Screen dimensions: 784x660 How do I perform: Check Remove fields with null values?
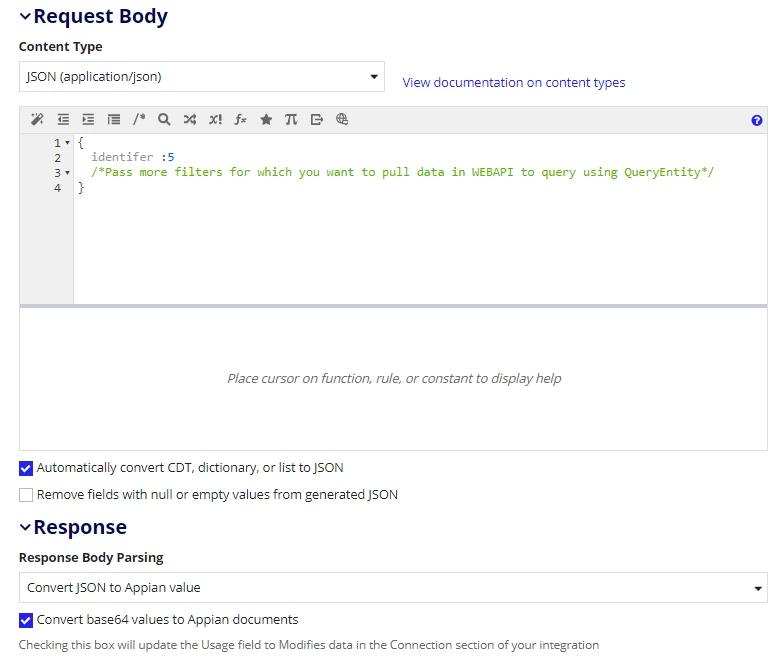(x=26, y=495)
